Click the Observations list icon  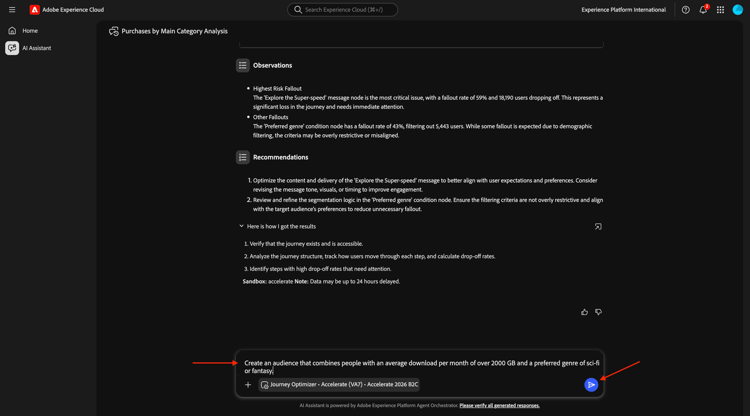[x=243, y=65]
